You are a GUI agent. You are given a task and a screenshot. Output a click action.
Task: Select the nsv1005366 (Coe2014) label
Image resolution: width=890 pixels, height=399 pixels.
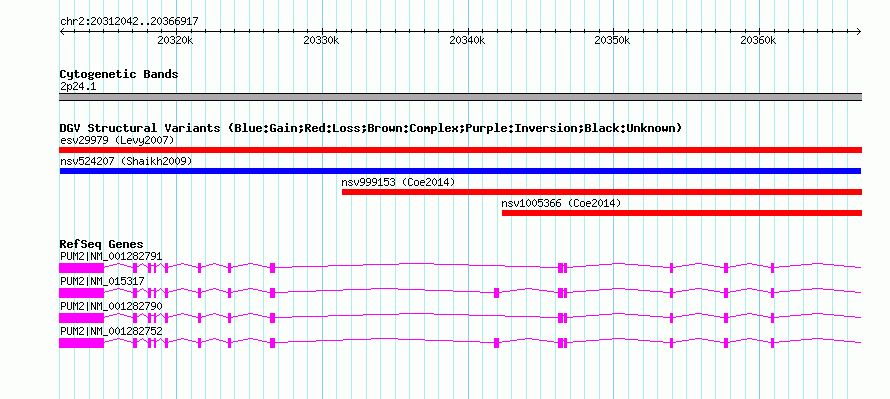click(x=561, y=203)
